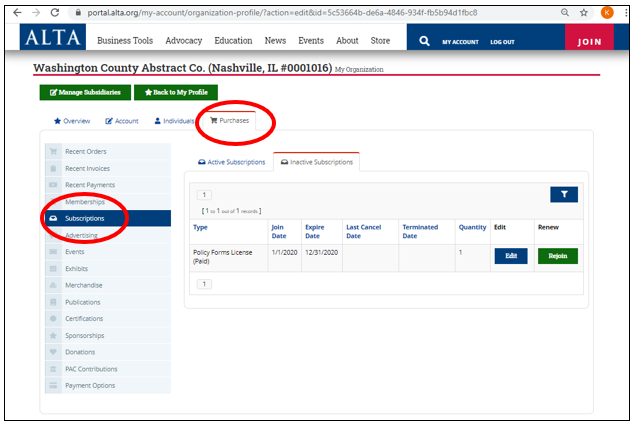Screen dimensions: 634x427
Task: Click the icon beside Exhibits
Action: [x=53, y=268]
